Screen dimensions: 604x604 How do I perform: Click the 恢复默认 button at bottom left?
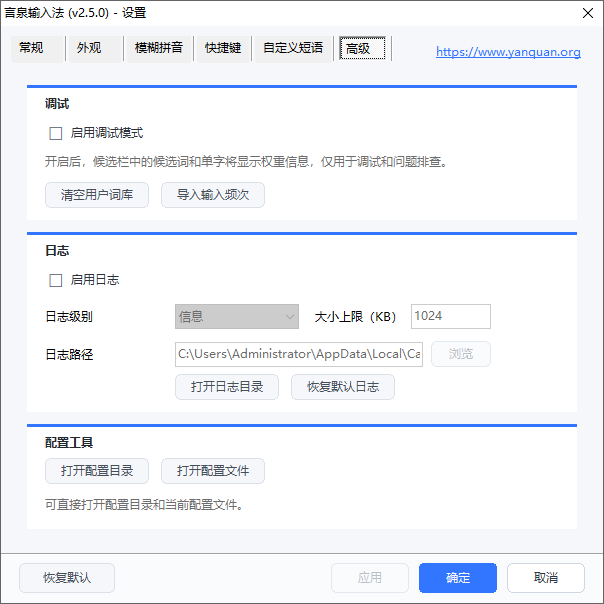tap(67, 578)
